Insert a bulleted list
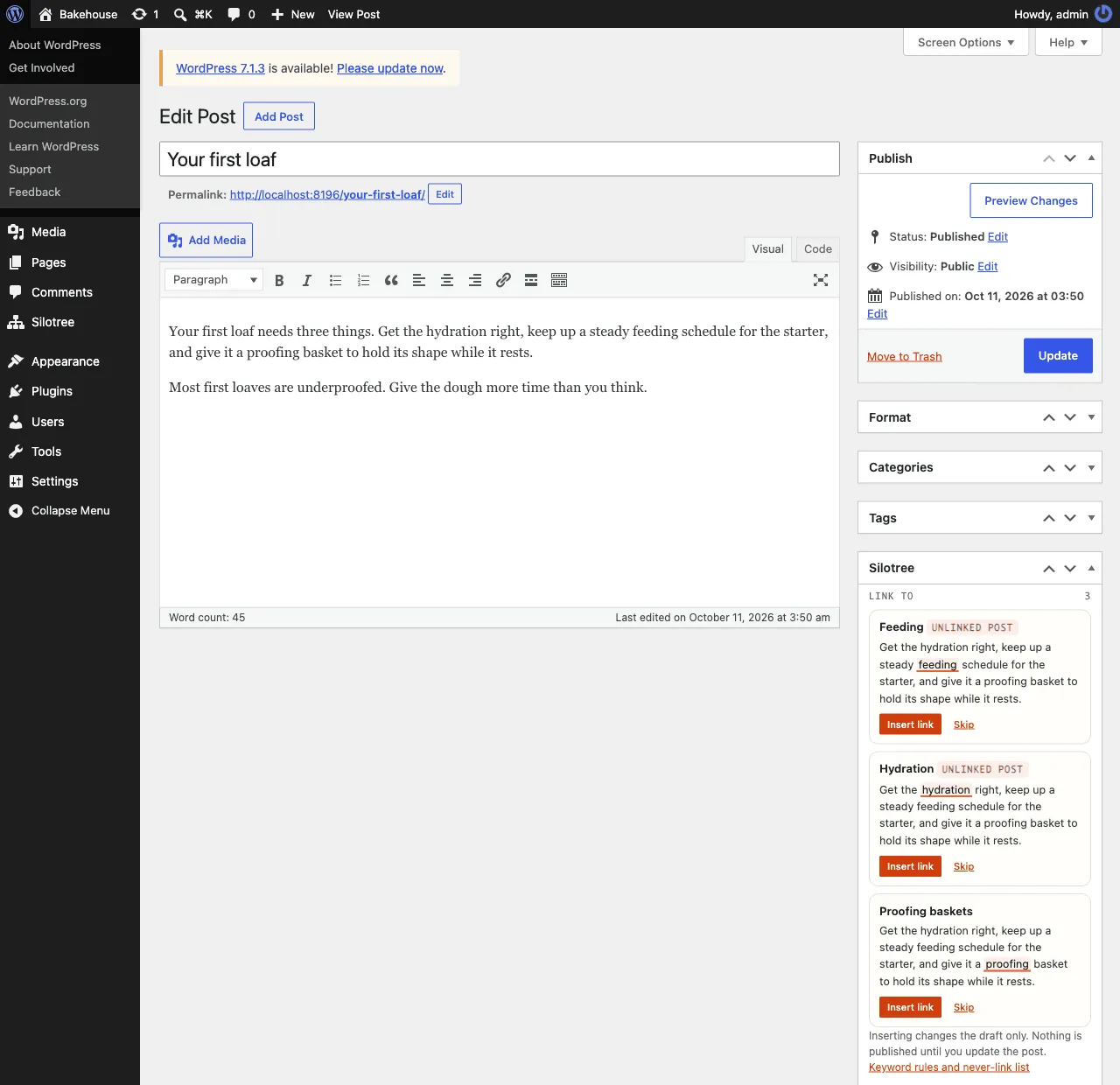 [x=335, y=280]
